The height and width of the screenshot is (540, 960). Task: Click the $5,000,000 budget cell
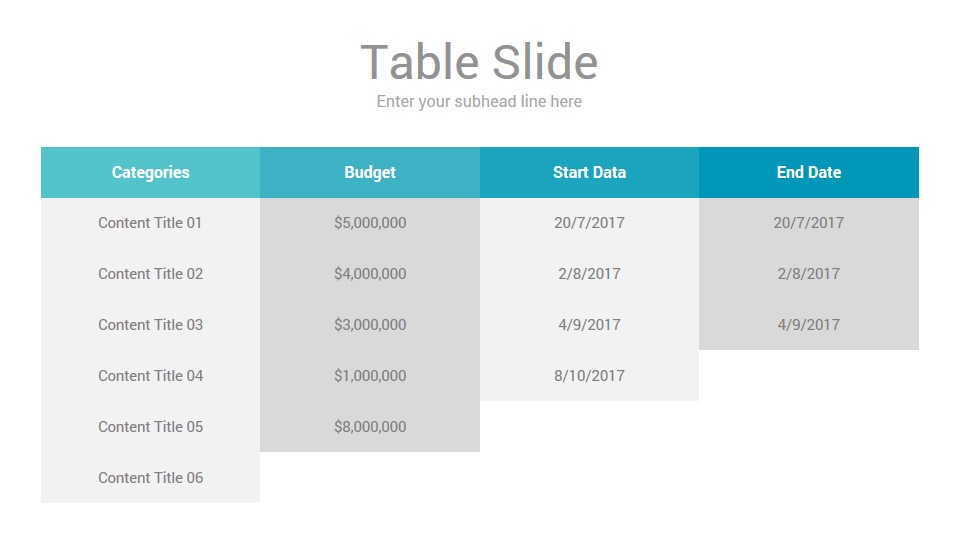pyautogui.click(x=370, y=223)
